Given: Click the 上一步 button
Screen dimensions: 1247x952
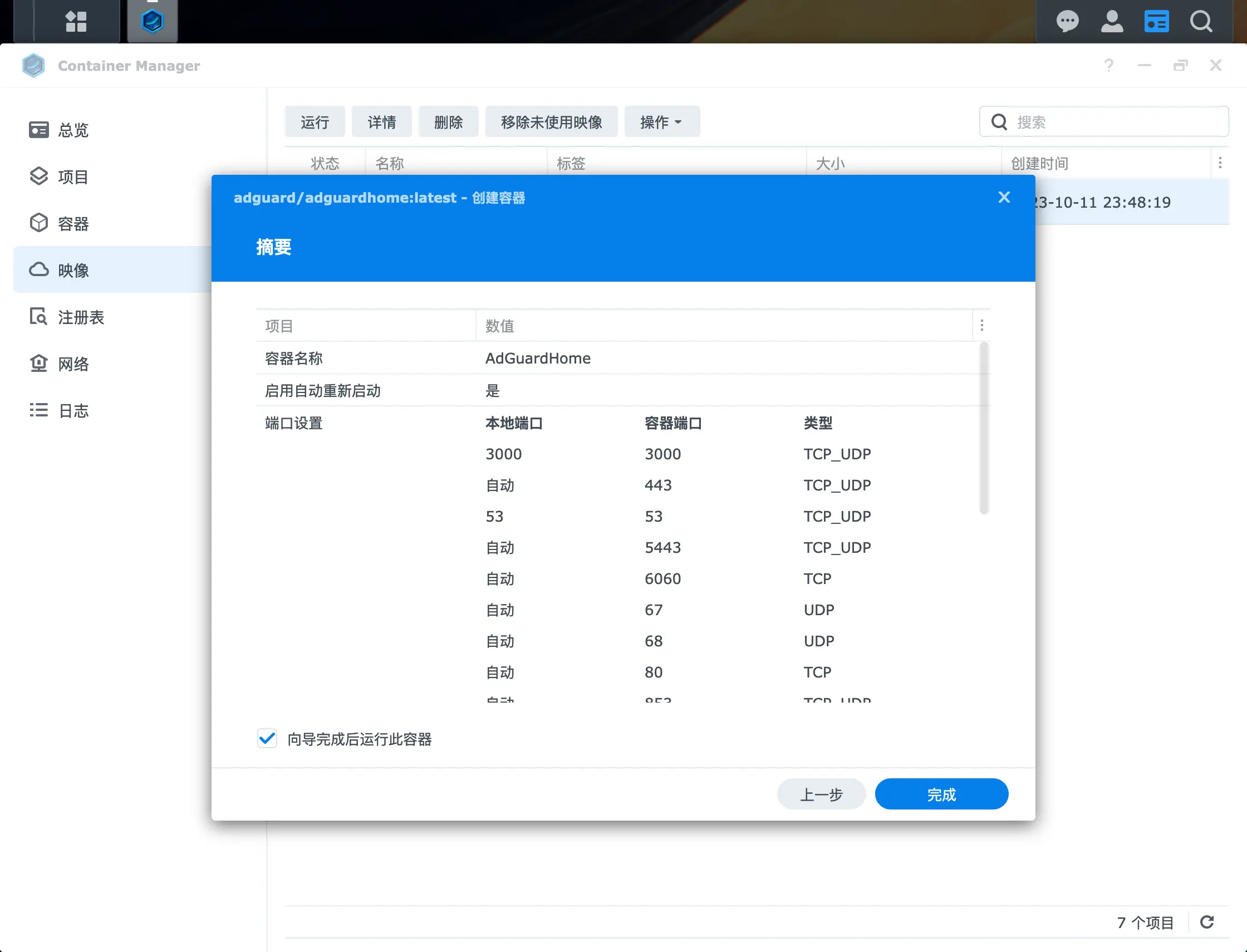Looking at the screenshot, I should (821, 794).
